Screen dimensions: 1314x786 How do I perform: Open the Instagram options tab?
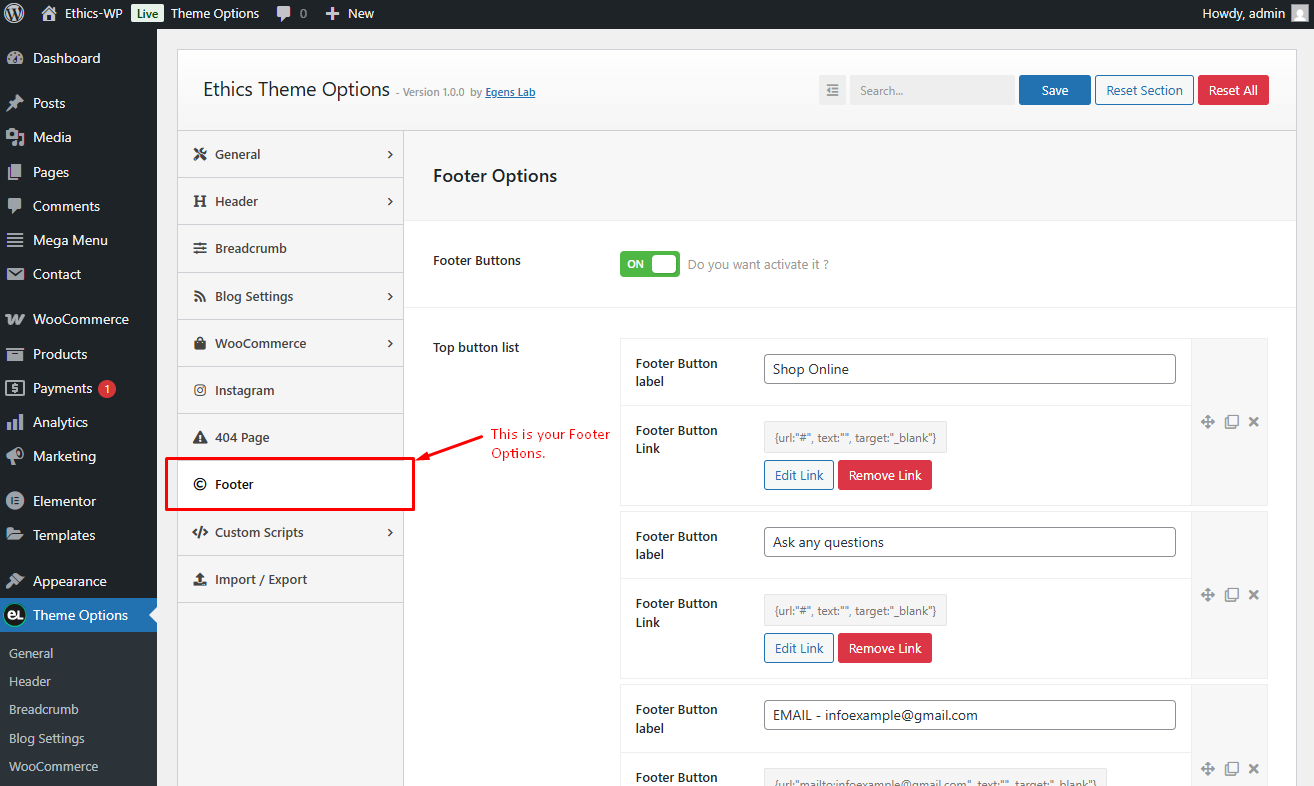pos(291,390)
